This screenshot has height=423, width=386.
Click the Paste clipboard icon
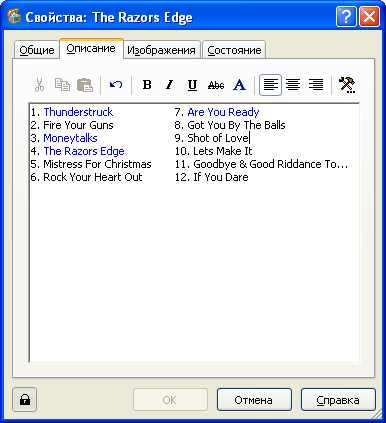(85, 85)
